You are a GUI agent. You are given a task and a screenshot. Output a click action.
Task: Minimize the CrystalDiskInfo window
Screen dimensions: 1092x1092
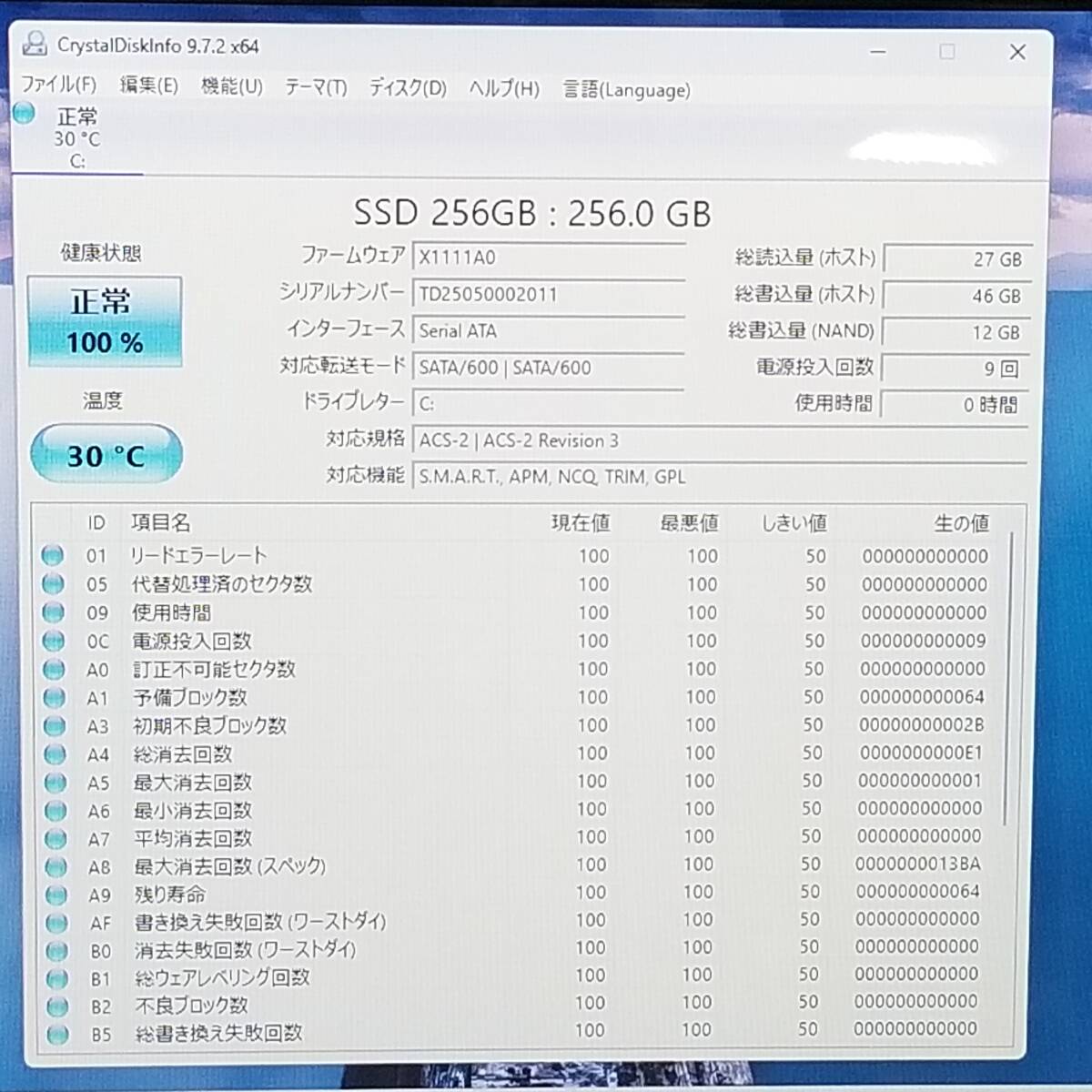tap(878, 52)
